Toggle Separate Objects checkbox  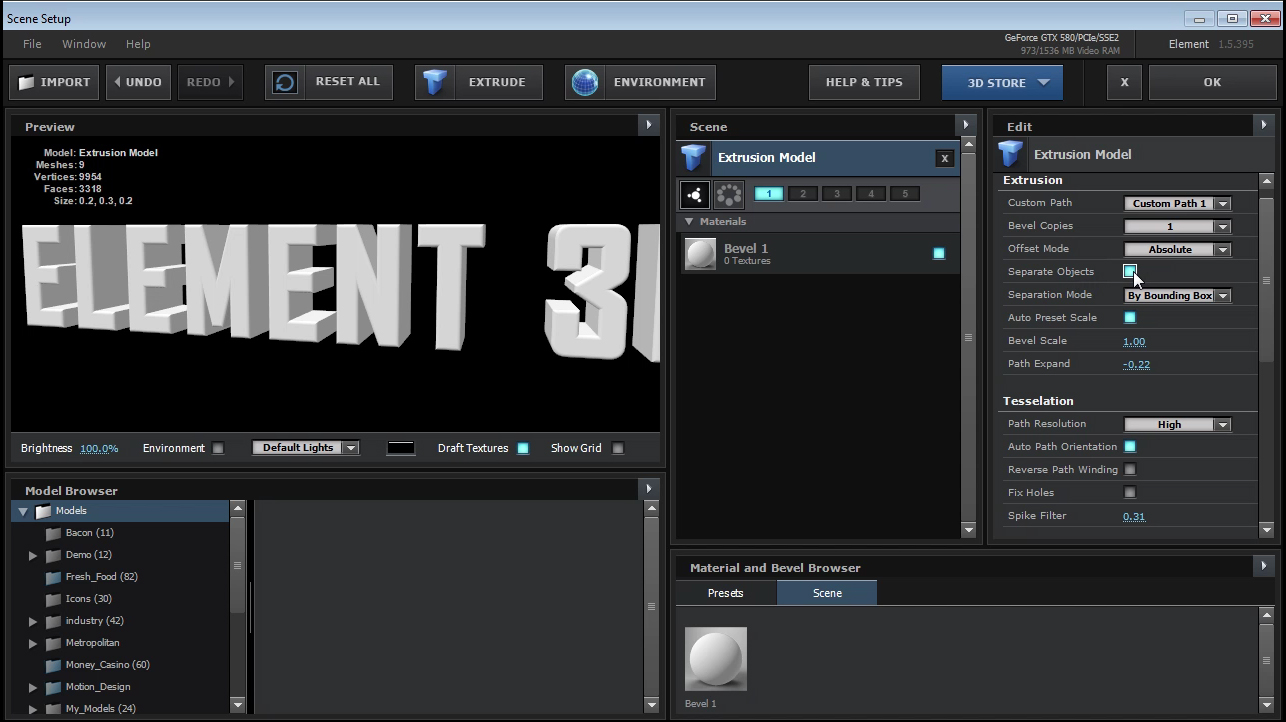pos(1130,272)
